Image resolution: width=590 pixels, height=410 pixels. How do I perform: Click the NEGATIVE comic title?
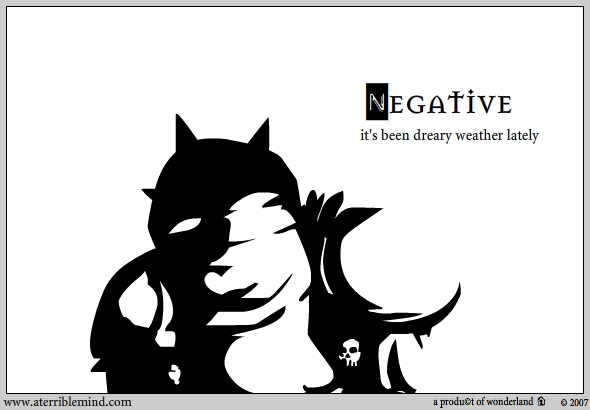pos(439,102)
